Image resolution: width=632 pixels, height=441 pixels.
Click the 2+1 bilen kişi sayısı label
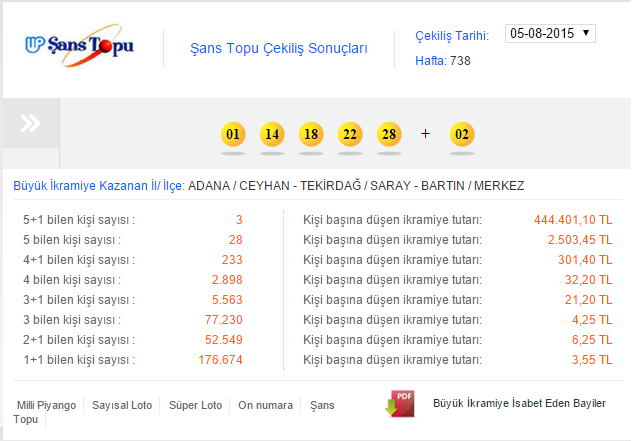(x=79, y=340)
